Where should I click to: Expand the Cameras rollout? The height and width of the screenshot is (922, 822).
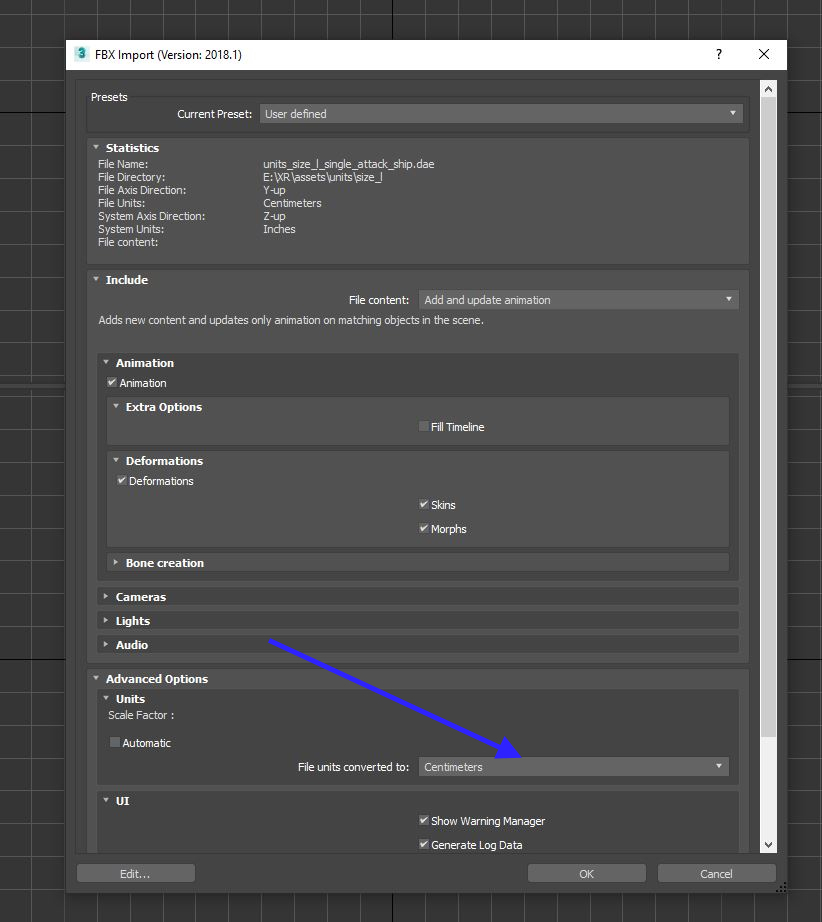tap(140, 597)
